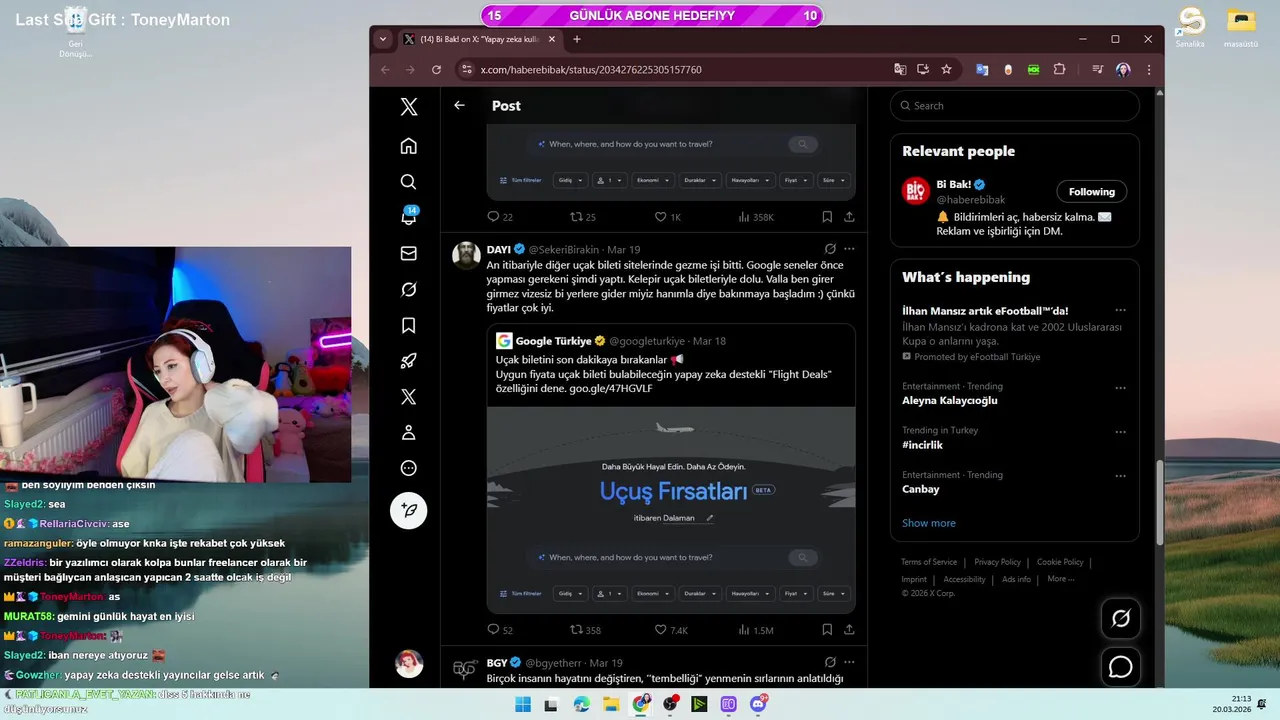Image resolution: width=1280 pixels, height=720 pixels.
Task: Open the X home feed icon
Action: (x=408, y=146)
